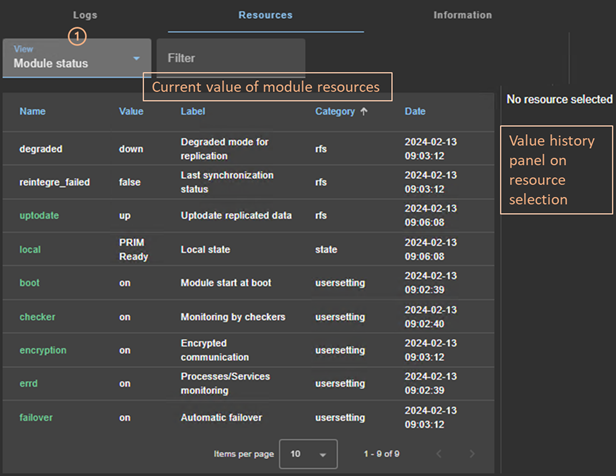Open the View Module status dropdown
Image resolution: width=616 pixels, height=476 pixels.
77,58
